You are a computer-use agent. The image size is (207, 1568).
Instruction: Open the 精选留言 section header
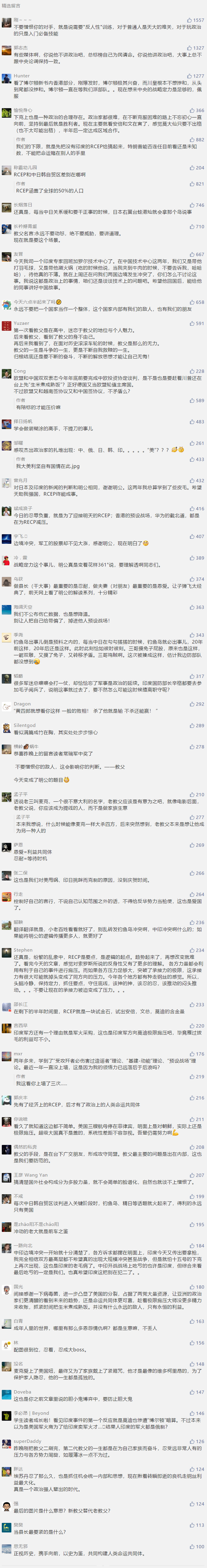pos(11,5)
